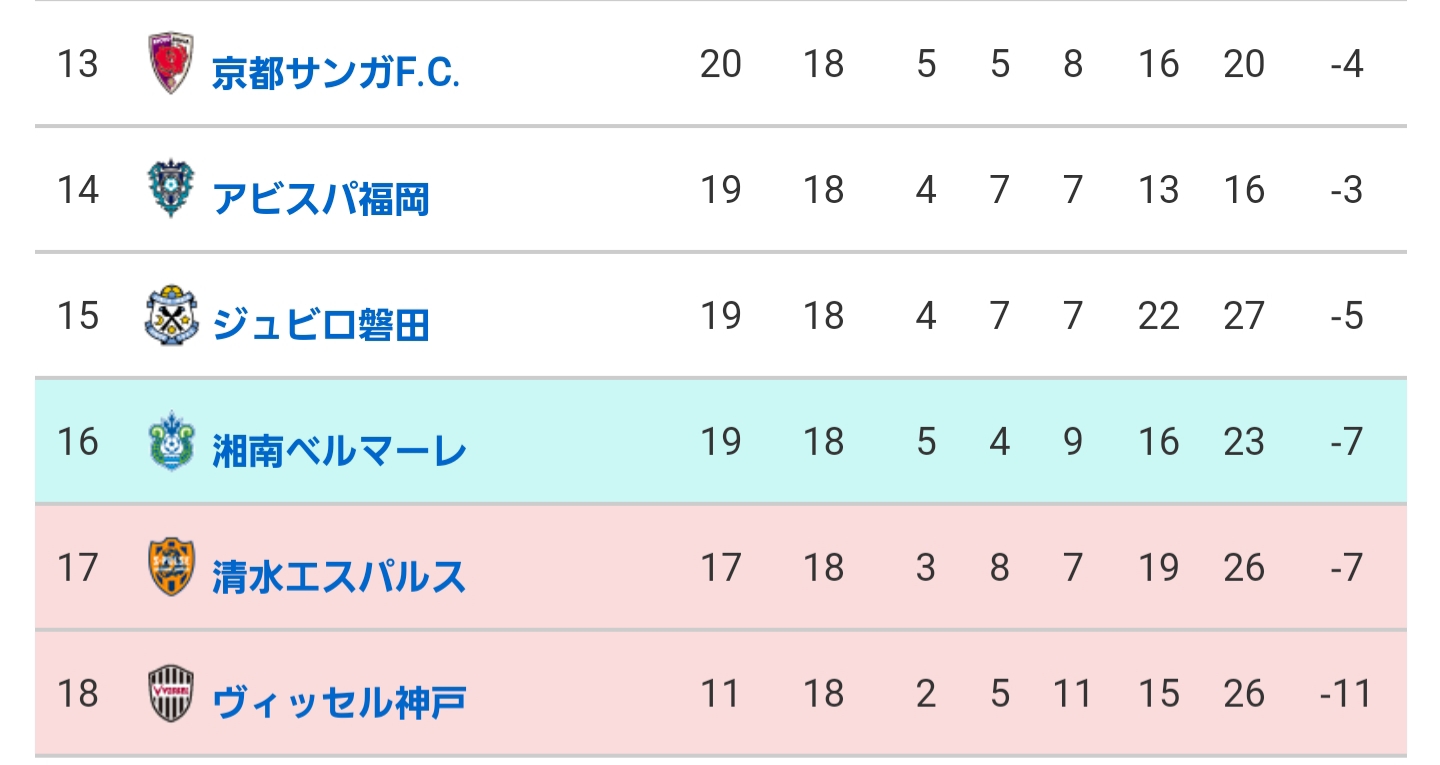Click the goal difference -11 for Vissel Kobe

[1346, 694]
